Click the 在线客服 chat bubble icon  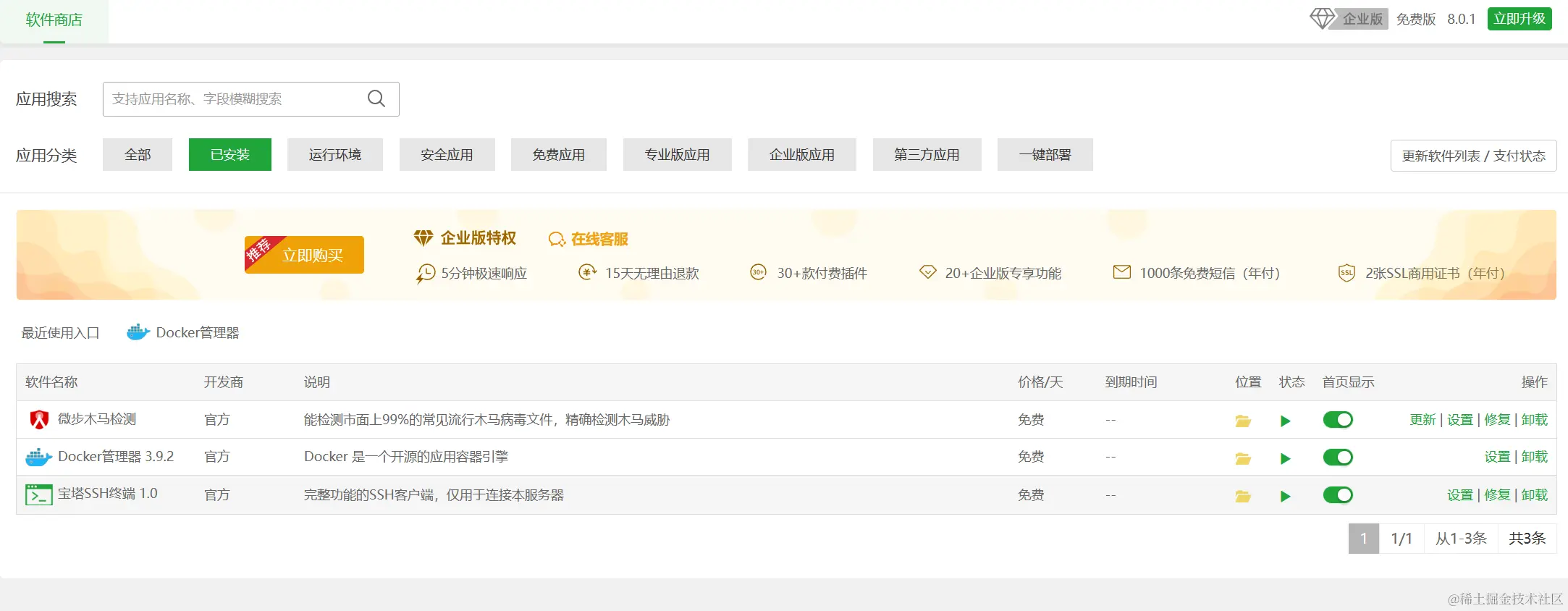pos(557,239)
